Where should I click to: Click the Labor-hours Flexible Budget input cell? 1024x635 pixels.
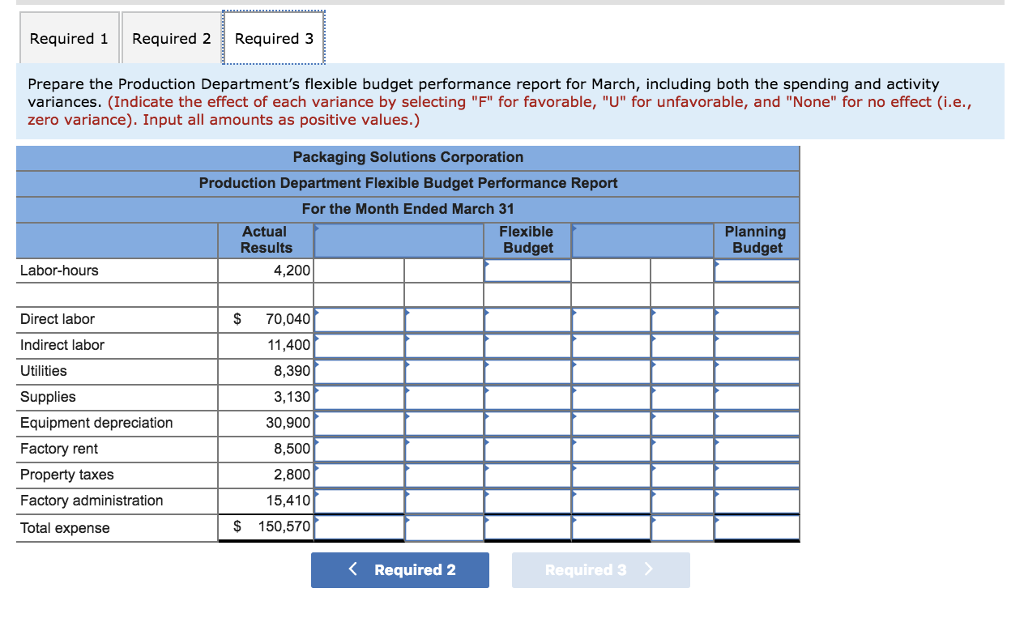(528, 270)
